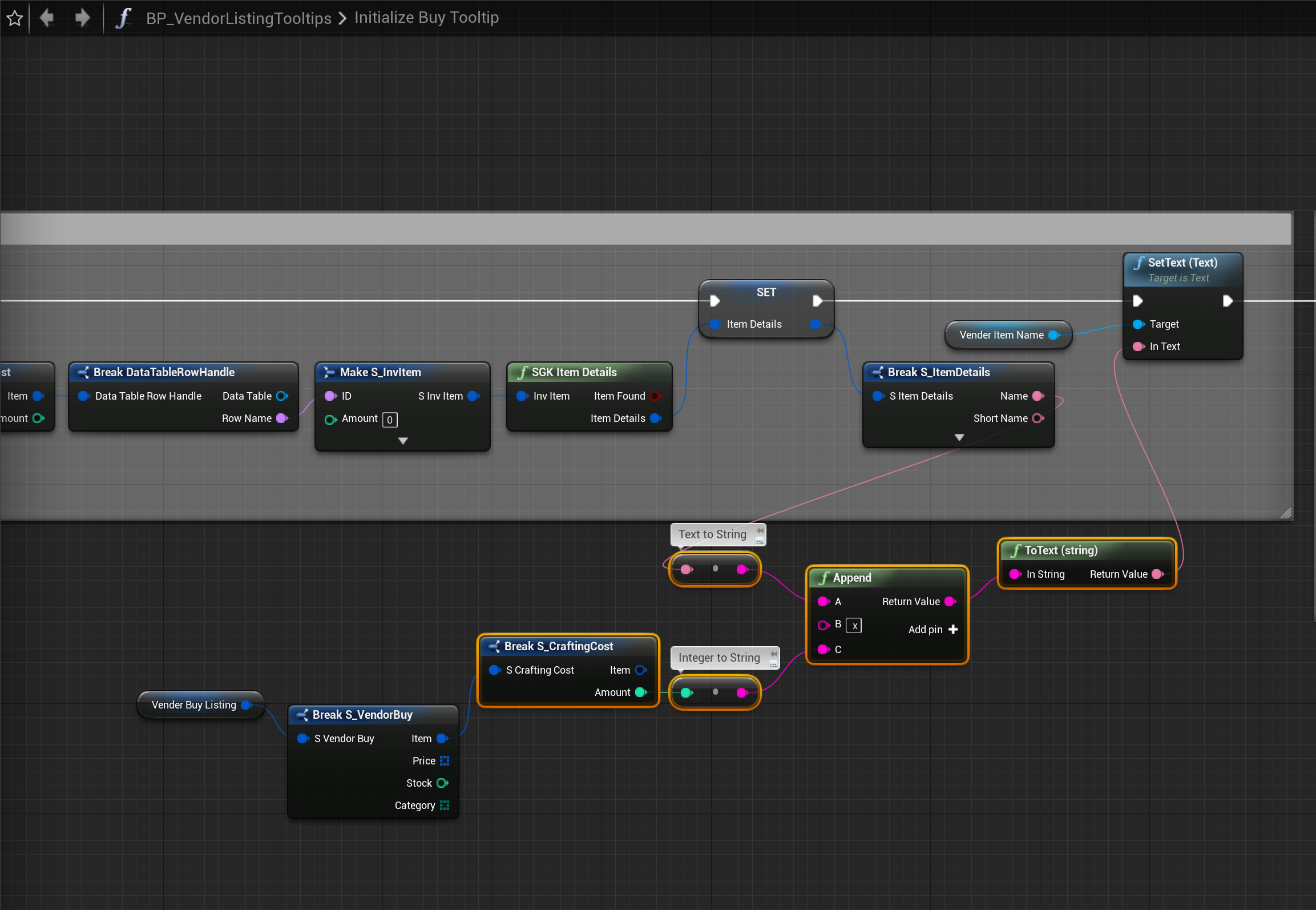The width and height of the screenshot is (1316, 910).
Task: Click Stock output pin on Break S_VendorBuy
Action: [x=442, y=783]
